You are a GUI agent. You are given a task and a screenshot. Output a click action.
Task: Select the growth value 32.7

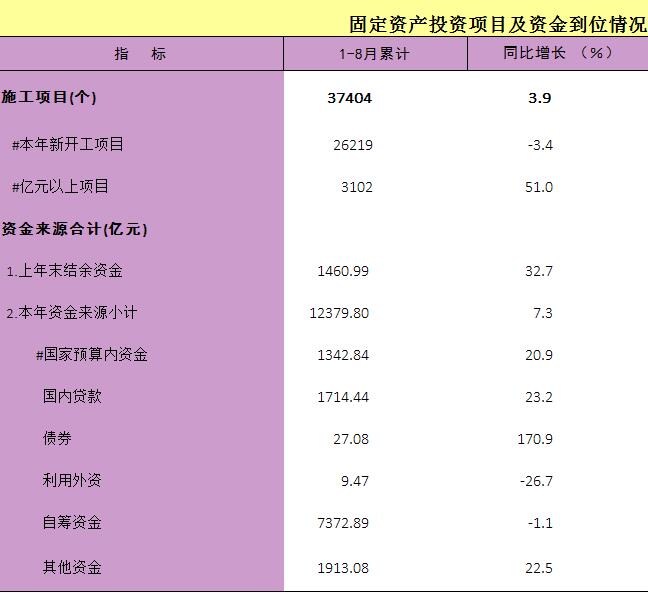539,271
